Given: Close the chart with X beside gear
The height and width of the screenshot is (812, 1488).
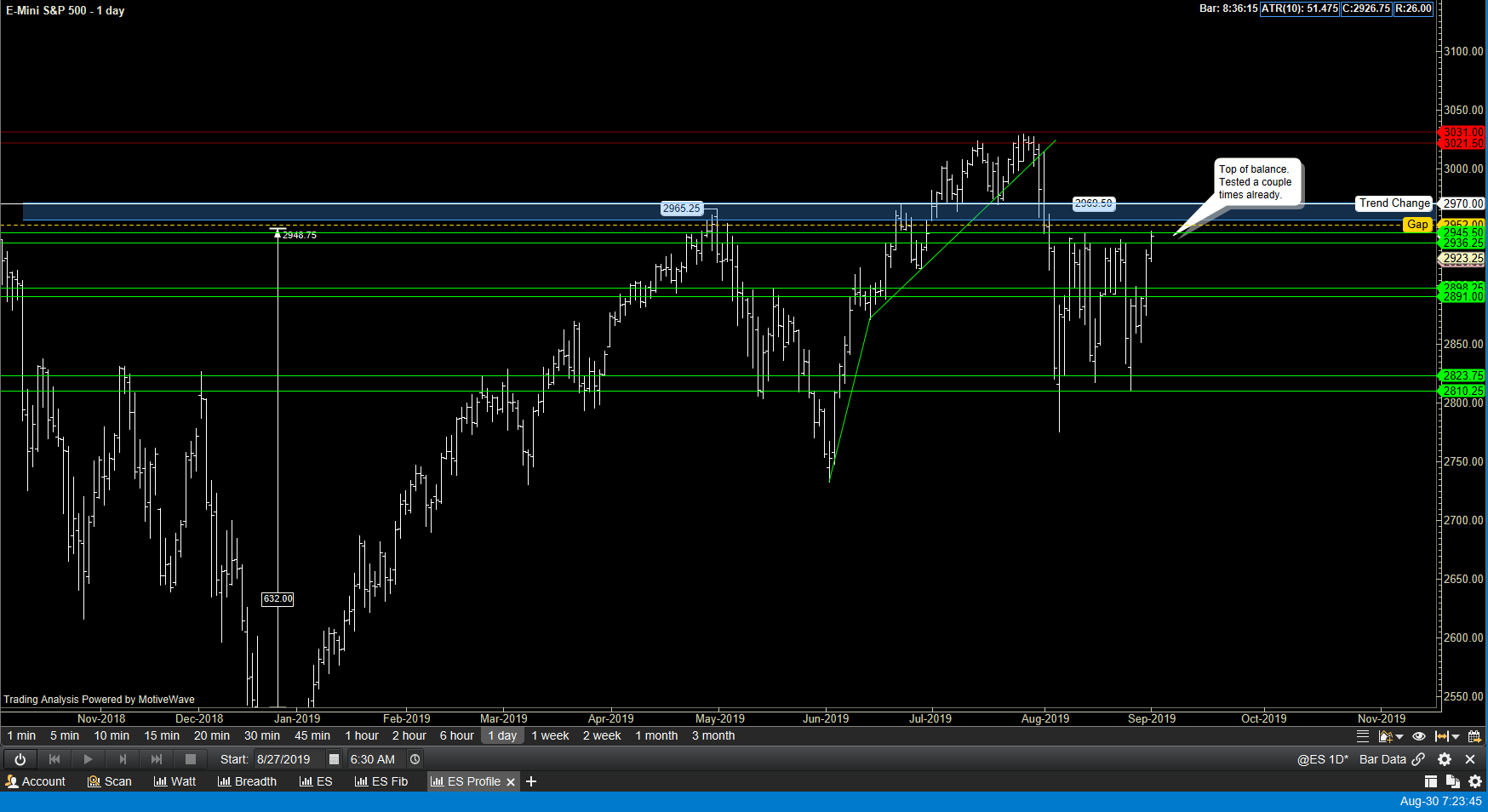Looking at the screenshot, I should point(1470,759).
